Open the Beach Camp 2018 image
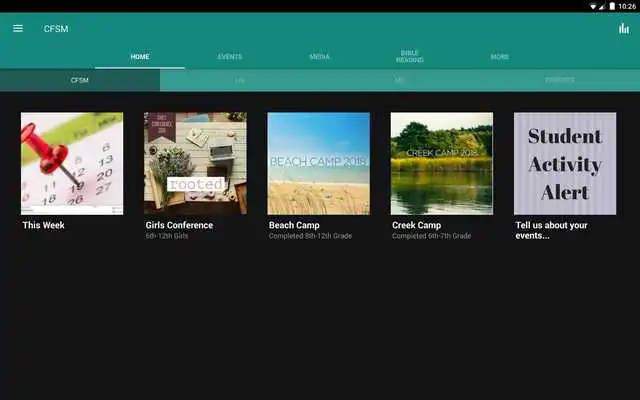640x400 pixels. 318,163
